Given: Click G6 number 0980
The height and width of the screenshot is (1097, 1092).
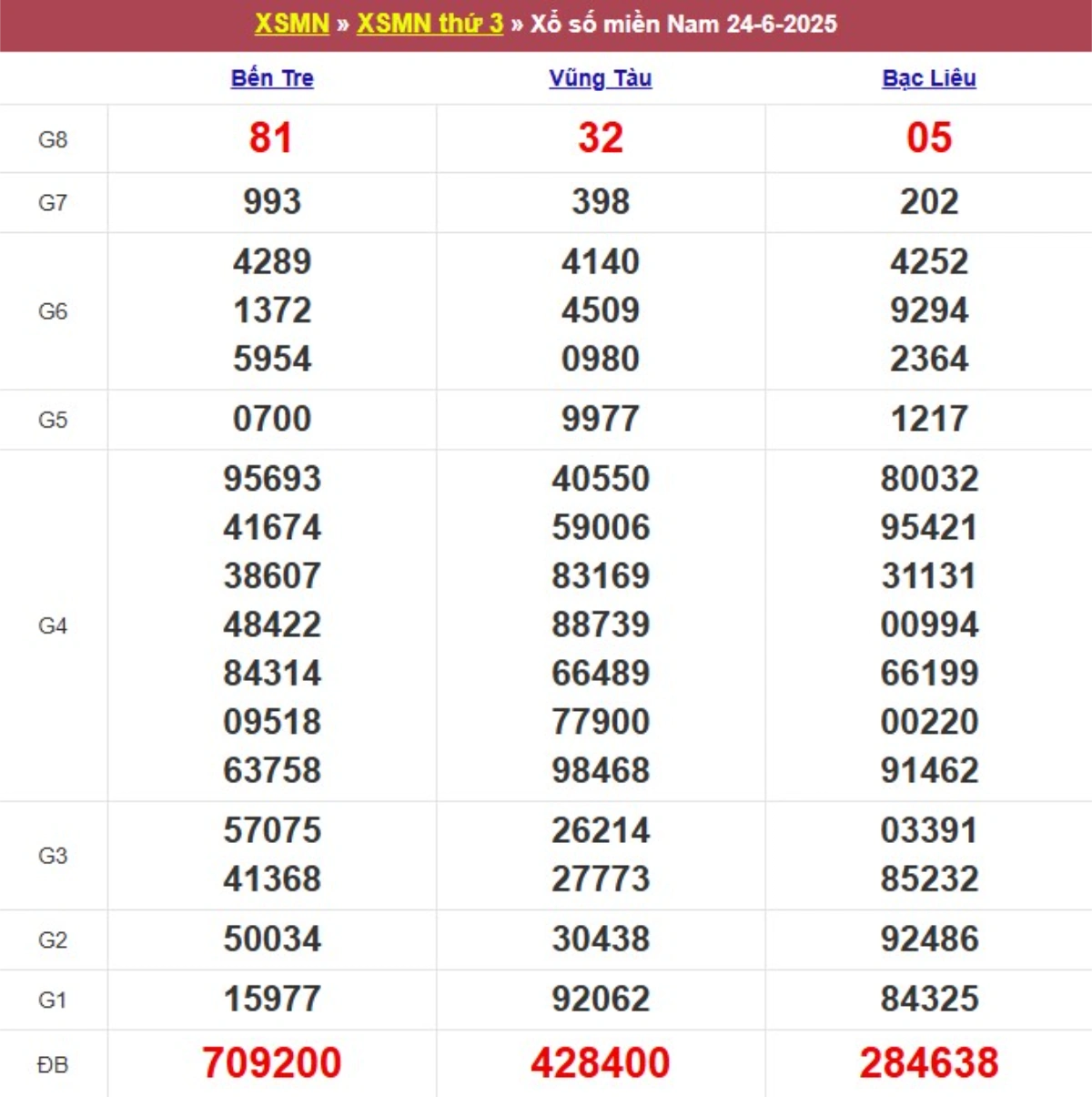Looking at the screenshot, I should coord(601,359).
